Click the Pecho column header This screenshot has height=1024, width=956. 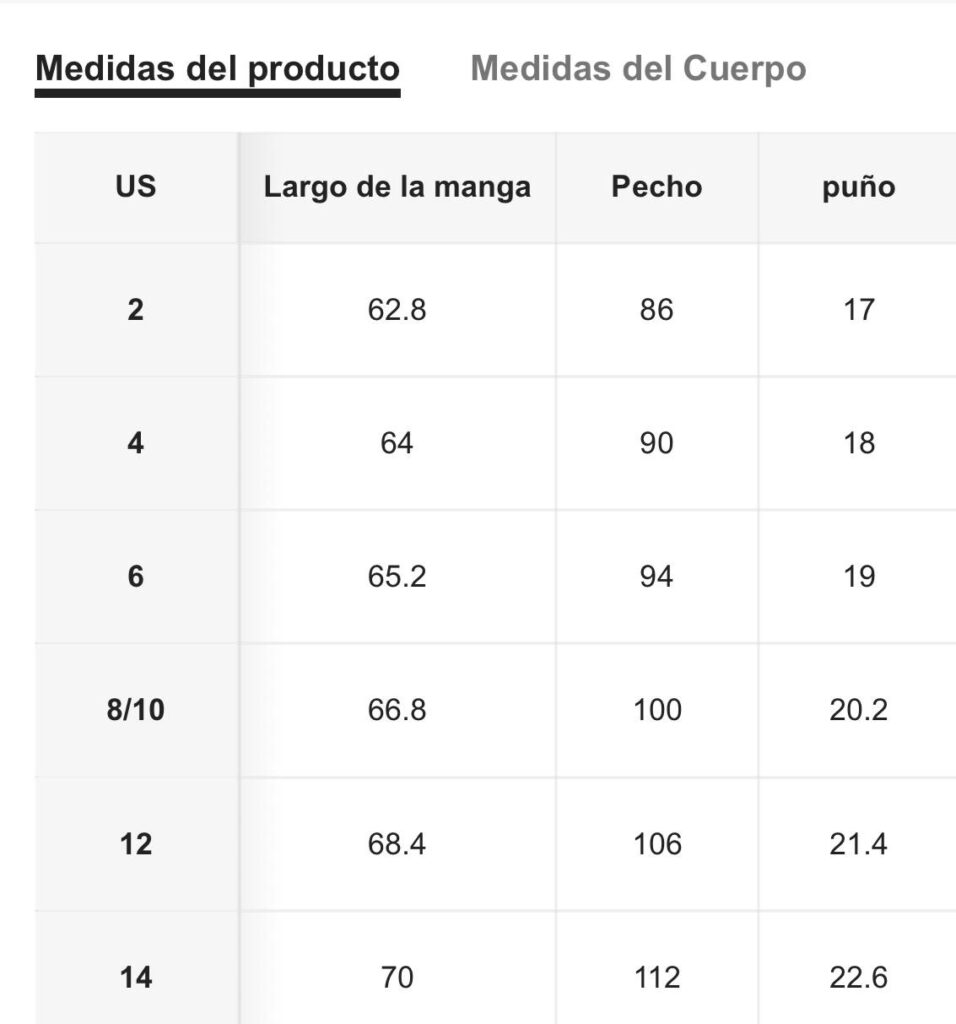[x=656, y=187]
